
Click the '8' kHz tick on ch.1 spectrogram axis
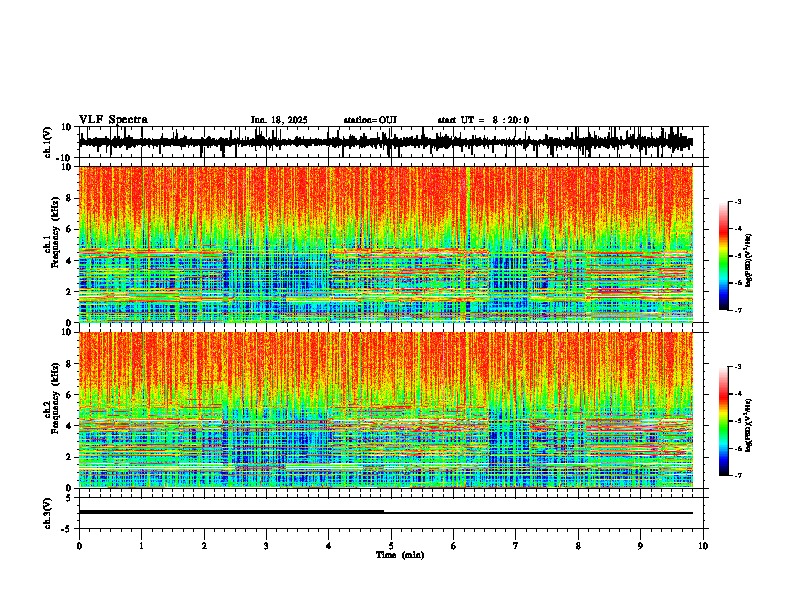point(71,198)
